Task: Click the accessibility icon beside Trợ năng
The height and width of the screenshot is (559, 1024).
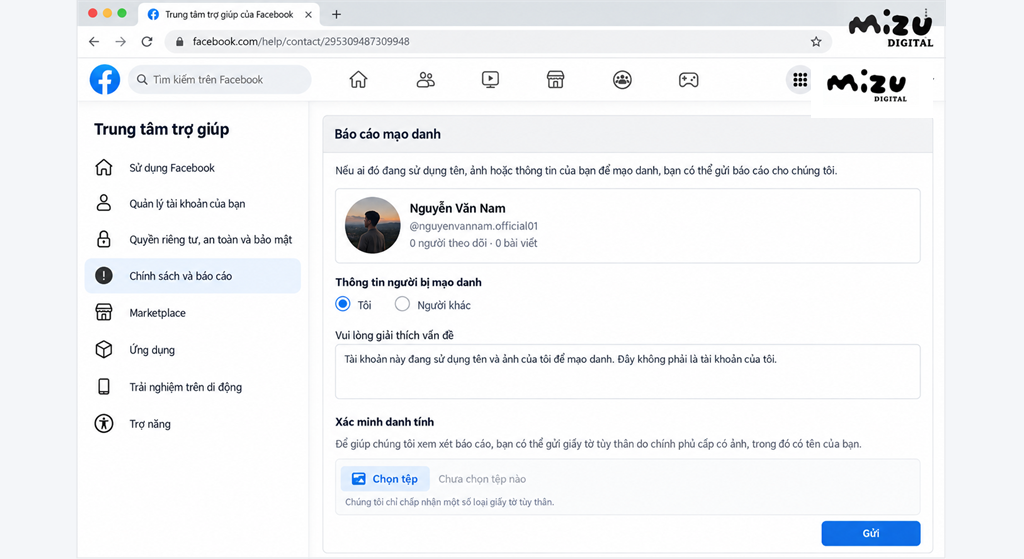Action: pos(104,423)
